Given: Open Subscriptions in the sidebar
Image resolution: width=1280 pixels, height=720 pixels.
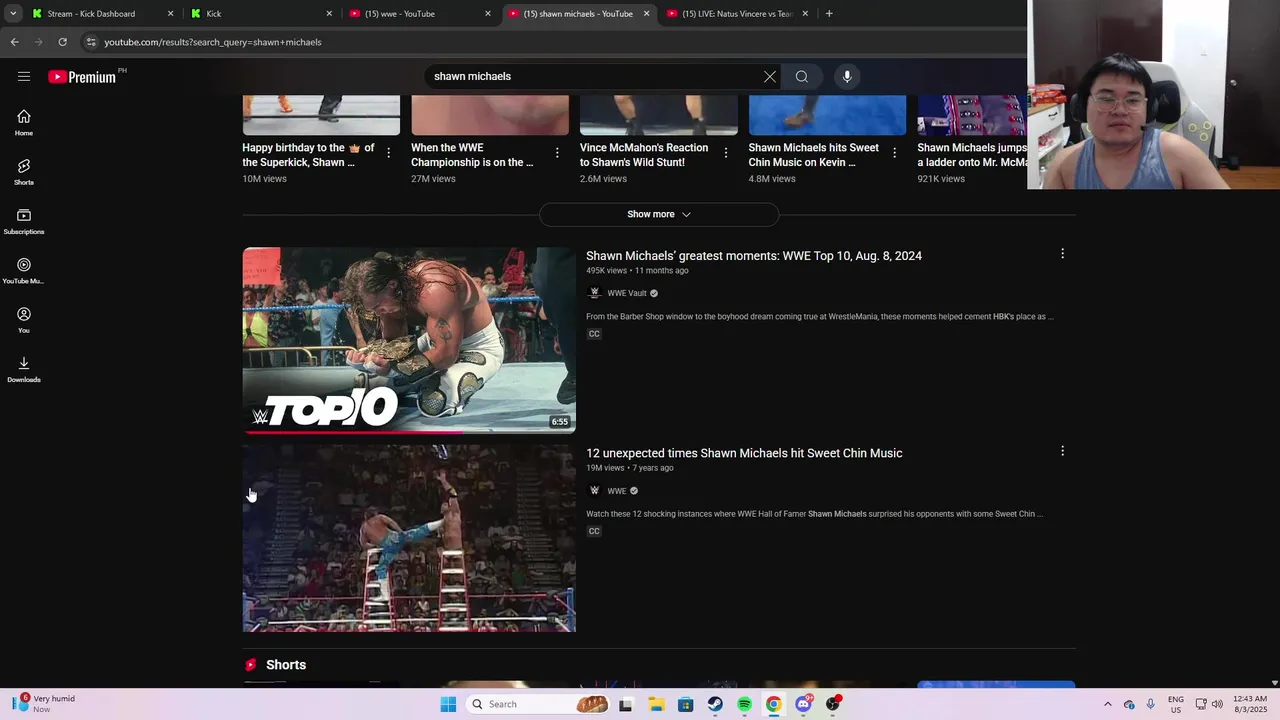Looking at the screenshot, I should 24,222.
